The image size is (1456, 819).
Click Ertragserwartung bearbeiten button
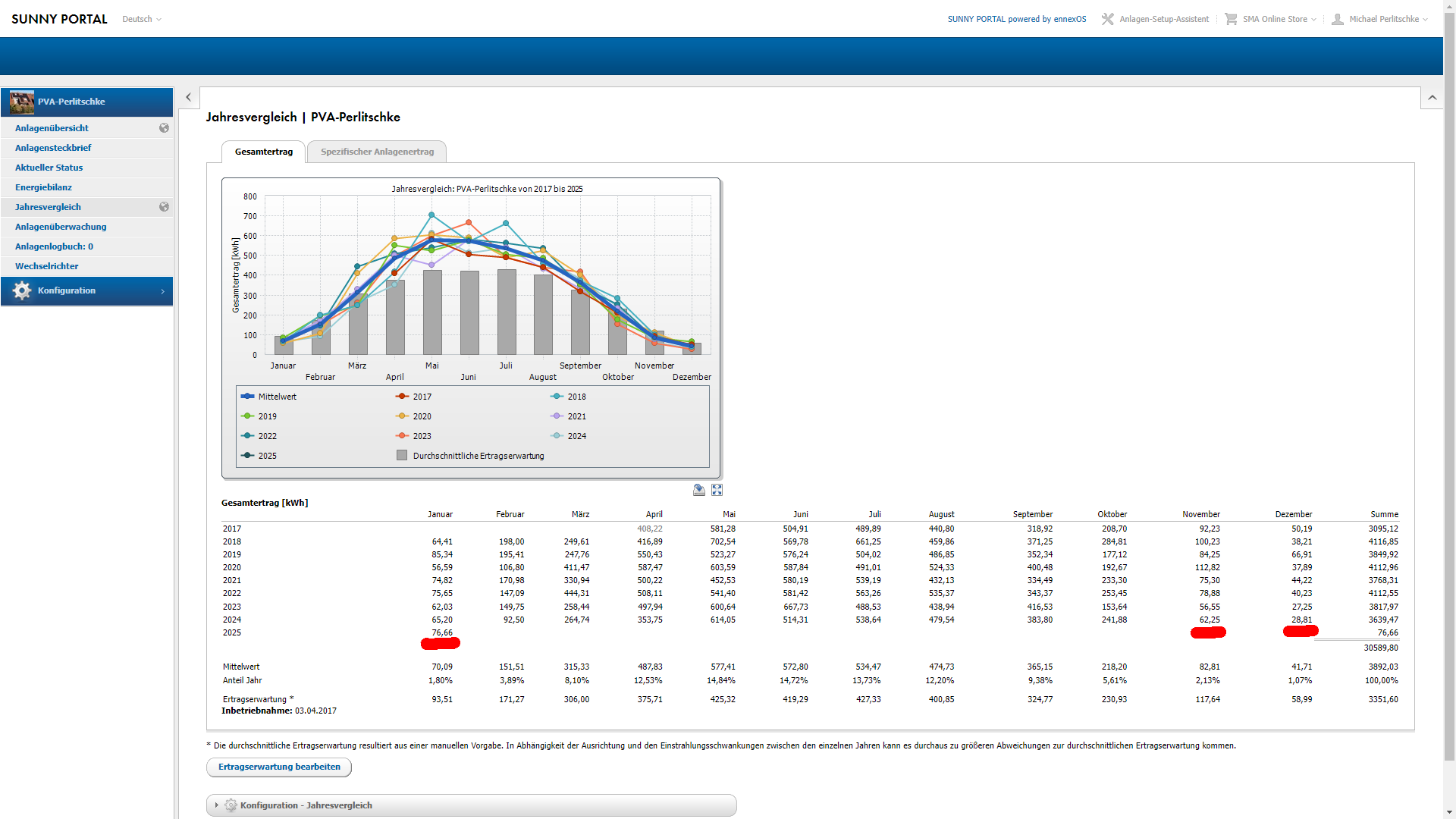[279, 767]
